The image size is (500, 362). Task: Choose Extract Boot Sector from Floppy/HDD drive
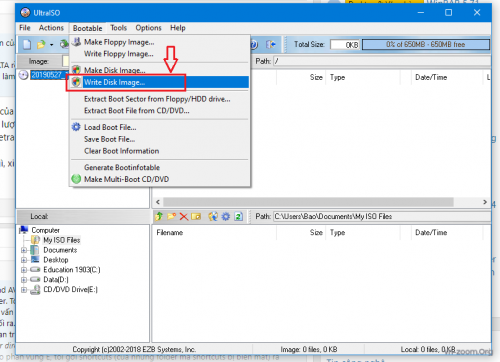tap(159, 99)
